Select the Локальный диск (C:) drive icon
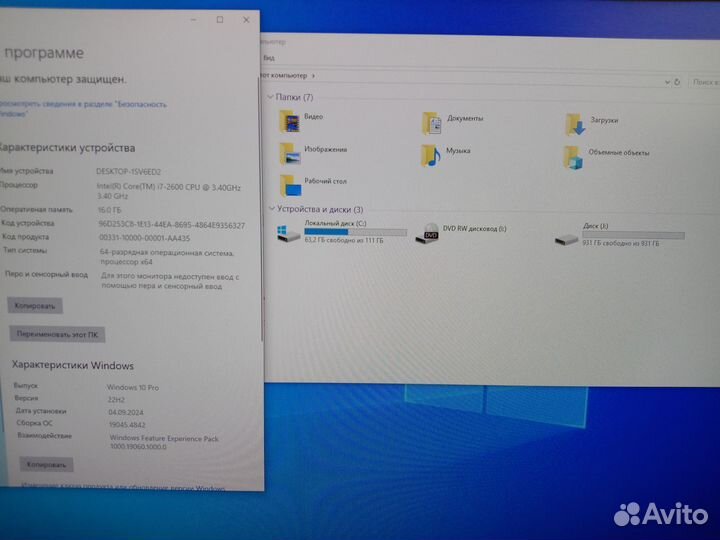The image size is (720, 540). (287, 232)
